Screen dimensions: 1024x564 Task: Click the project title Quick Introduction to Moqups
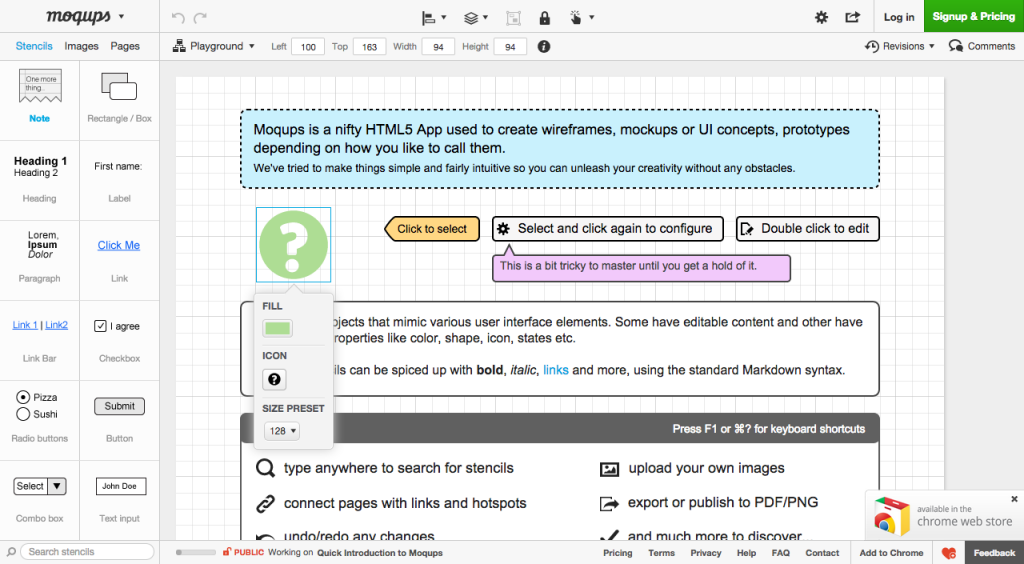click(380, 553)
